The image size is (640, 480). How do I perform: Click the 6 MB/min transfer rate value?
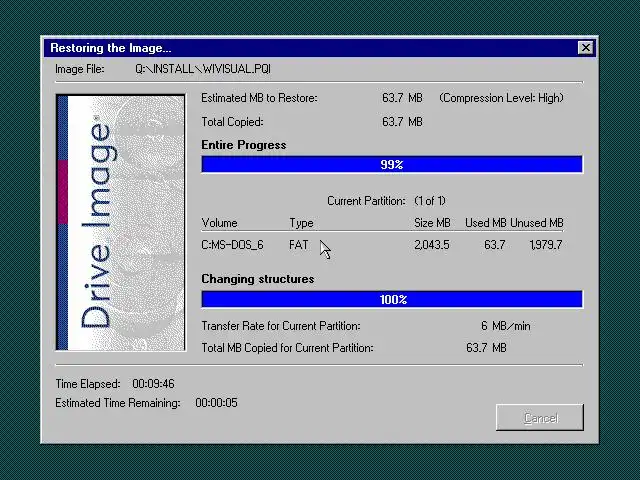click(505, 326)
